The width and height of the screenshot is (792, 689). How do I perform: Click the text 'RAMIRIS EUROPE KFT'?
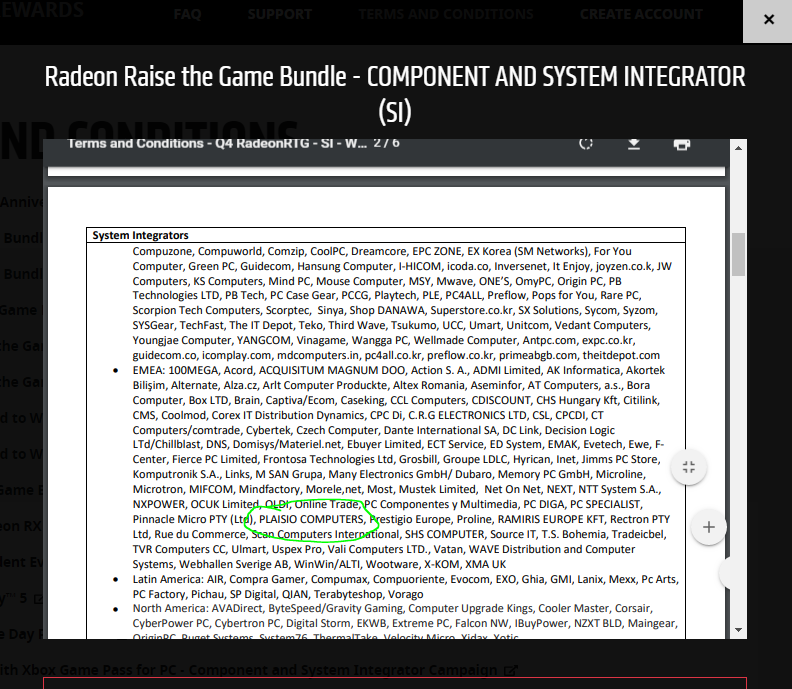point(551,519)
